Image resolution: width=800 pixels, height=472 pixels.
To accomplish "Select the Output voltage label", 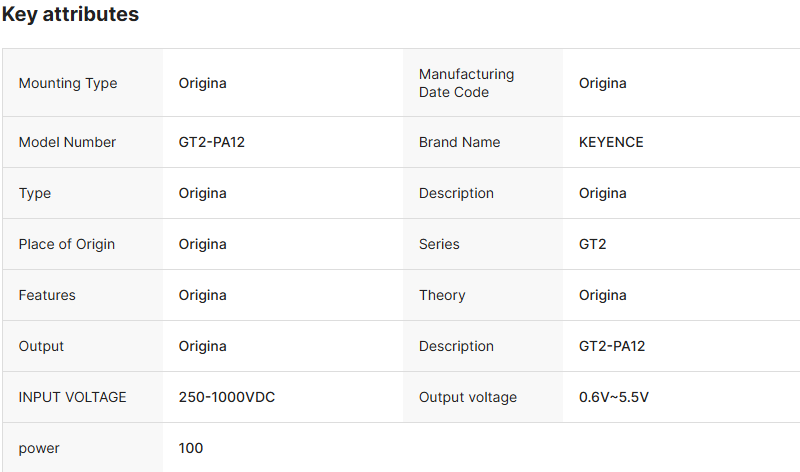I will point(468,397).
